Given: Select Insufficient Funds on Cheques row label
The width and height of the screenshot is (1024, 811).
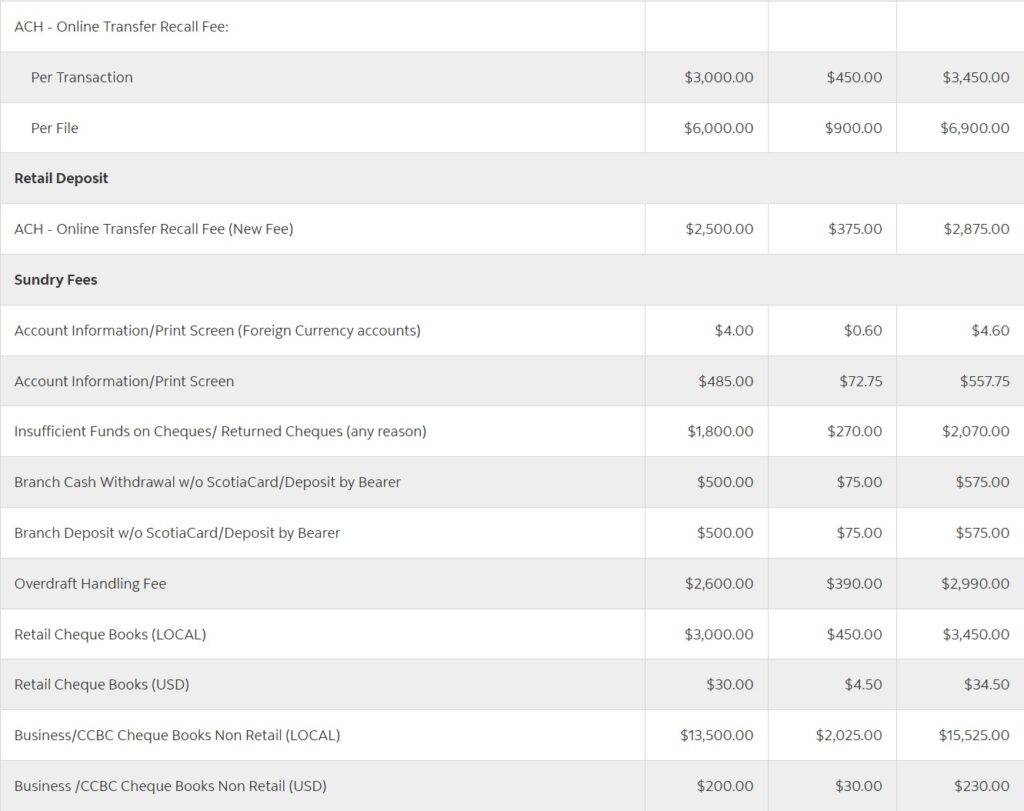Looking at the screenshot, I should click(x=220, y=432).
